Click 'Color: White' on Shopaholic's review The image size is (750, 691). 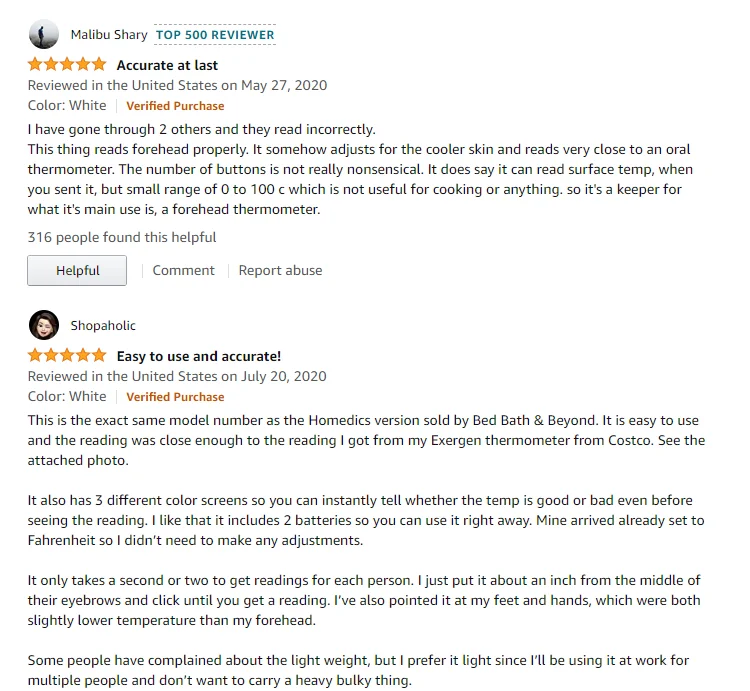tap(67, 397)
